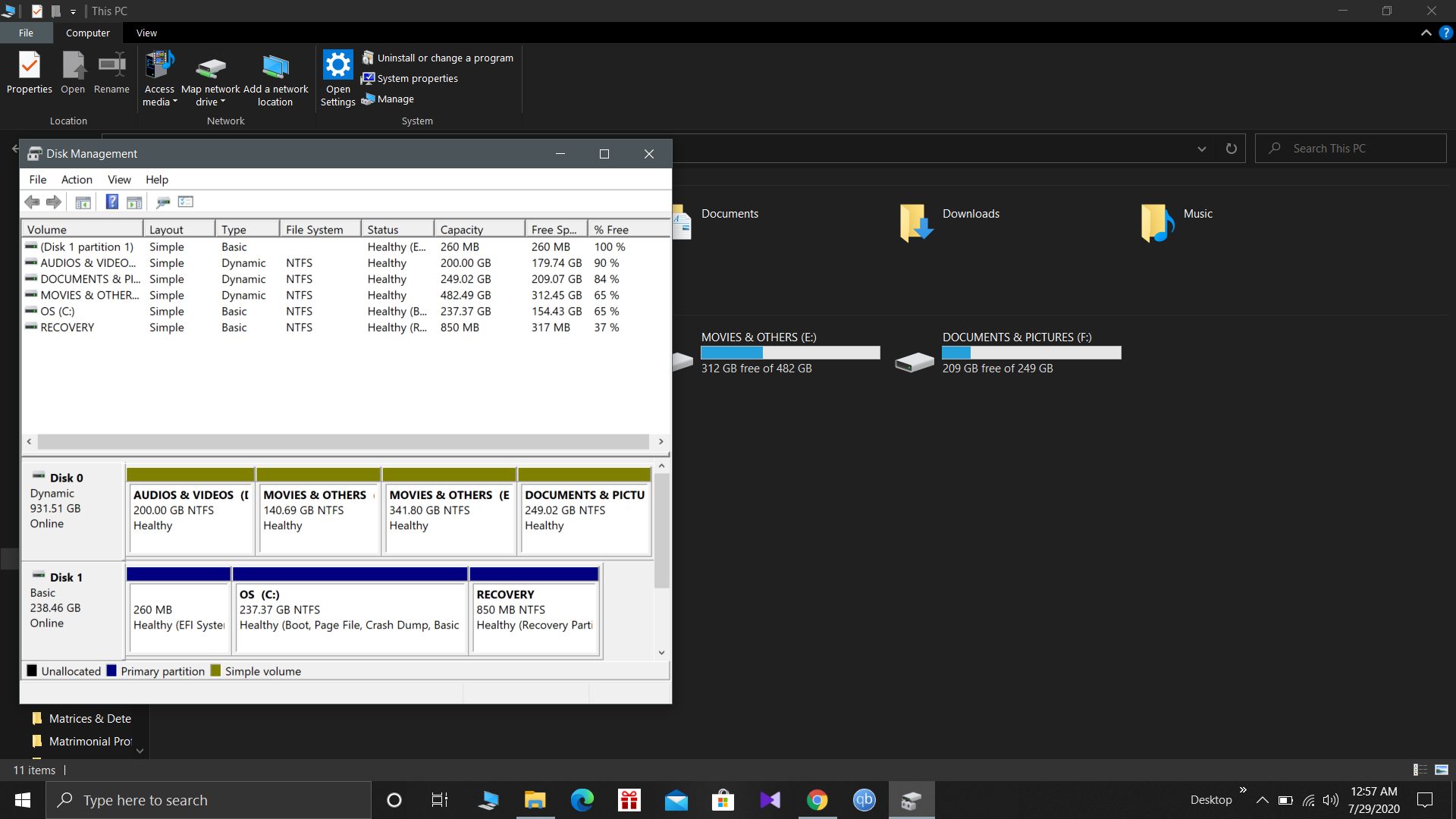Click the volume list horizontal scrollbar
Screen dimensions: 1456x819
pyautogui.click(x=344, y=441)
